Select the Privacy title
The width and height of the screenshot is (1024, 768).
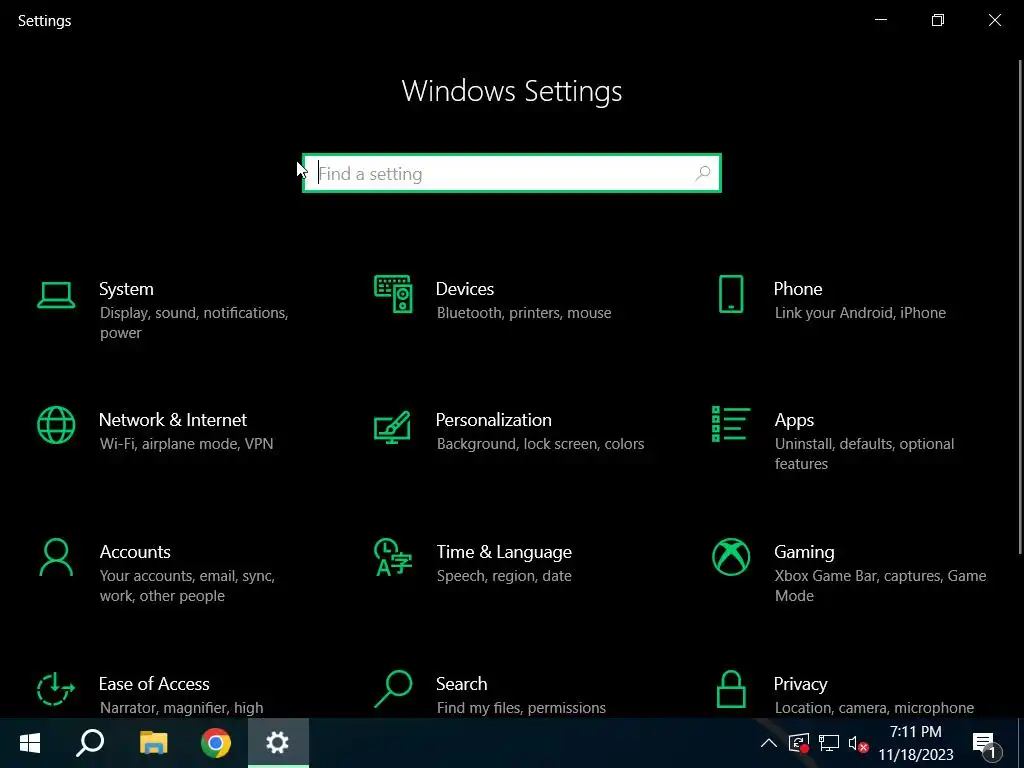(800, 684)
